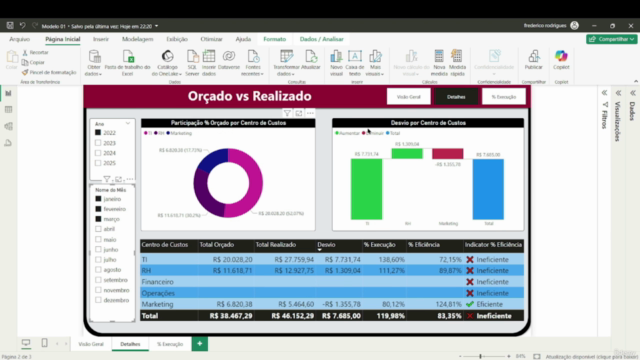
Task: Select desktop layout icon at bottom
Action: [26, 343]
